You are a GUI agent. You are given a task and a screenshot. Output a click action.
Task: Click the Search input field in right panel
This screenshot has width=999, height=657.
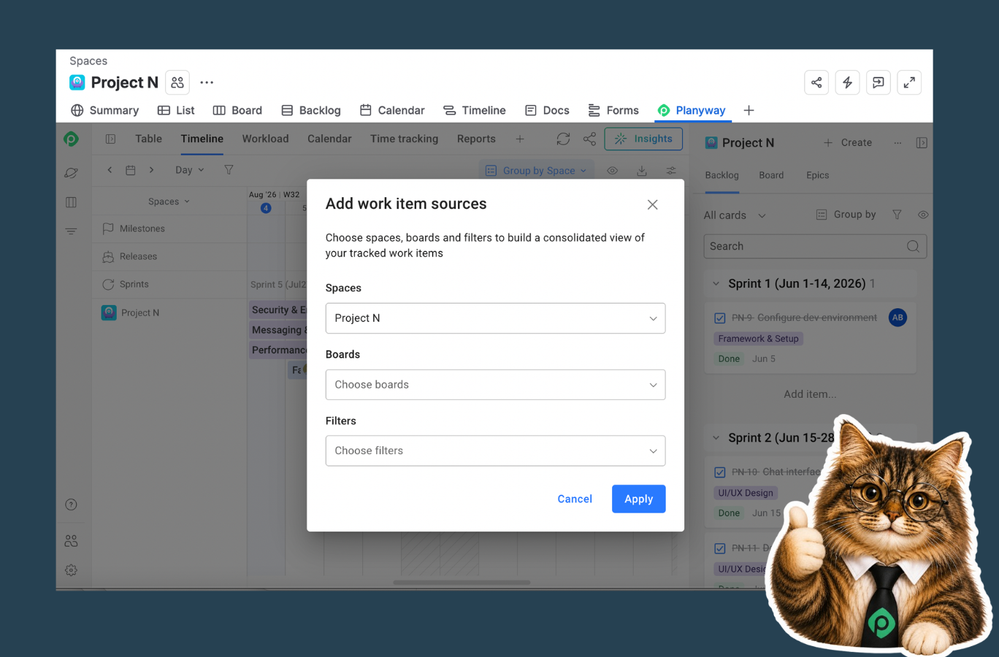click(x=815, y=247)
